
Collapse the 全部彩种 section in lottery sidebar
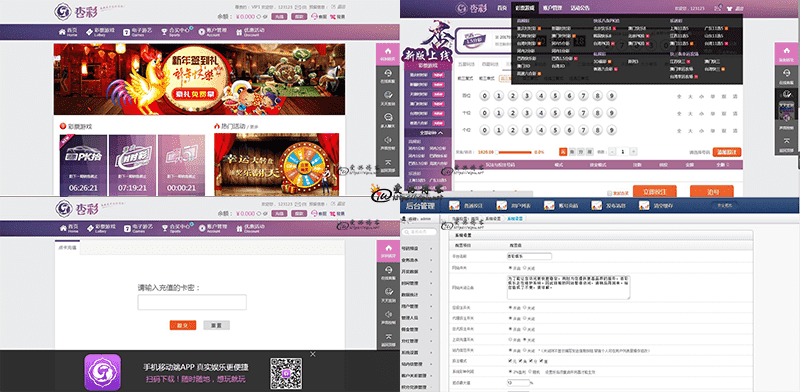tap(428, 133)
